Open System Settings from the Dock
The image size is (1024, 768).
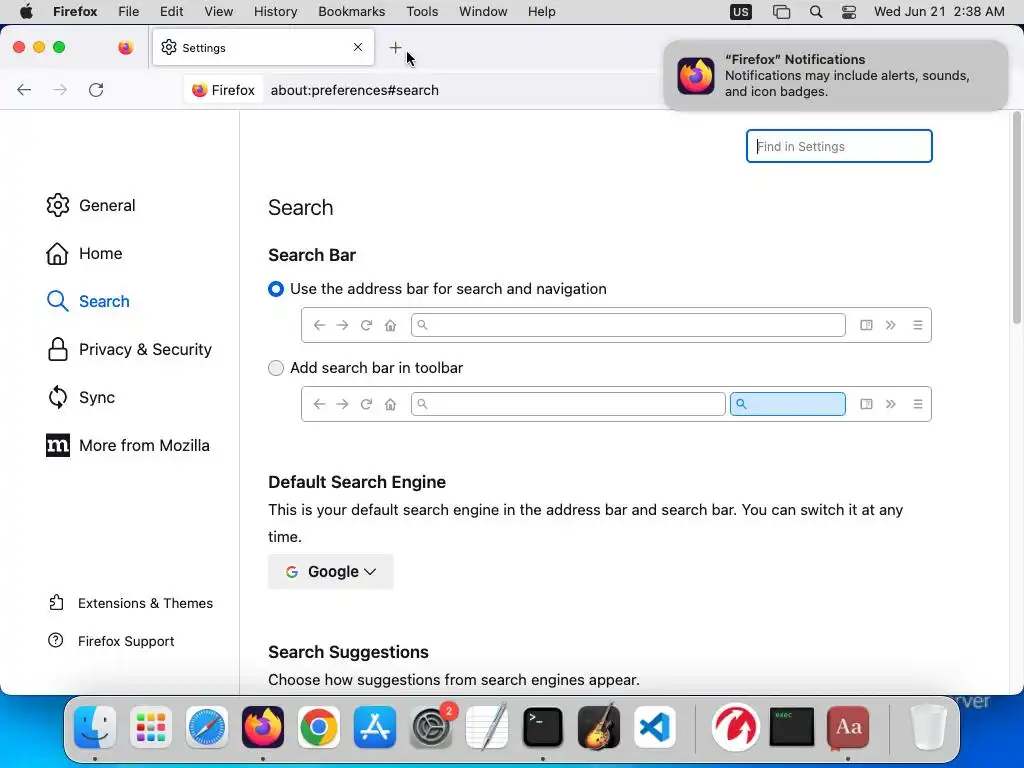[431, 727]
